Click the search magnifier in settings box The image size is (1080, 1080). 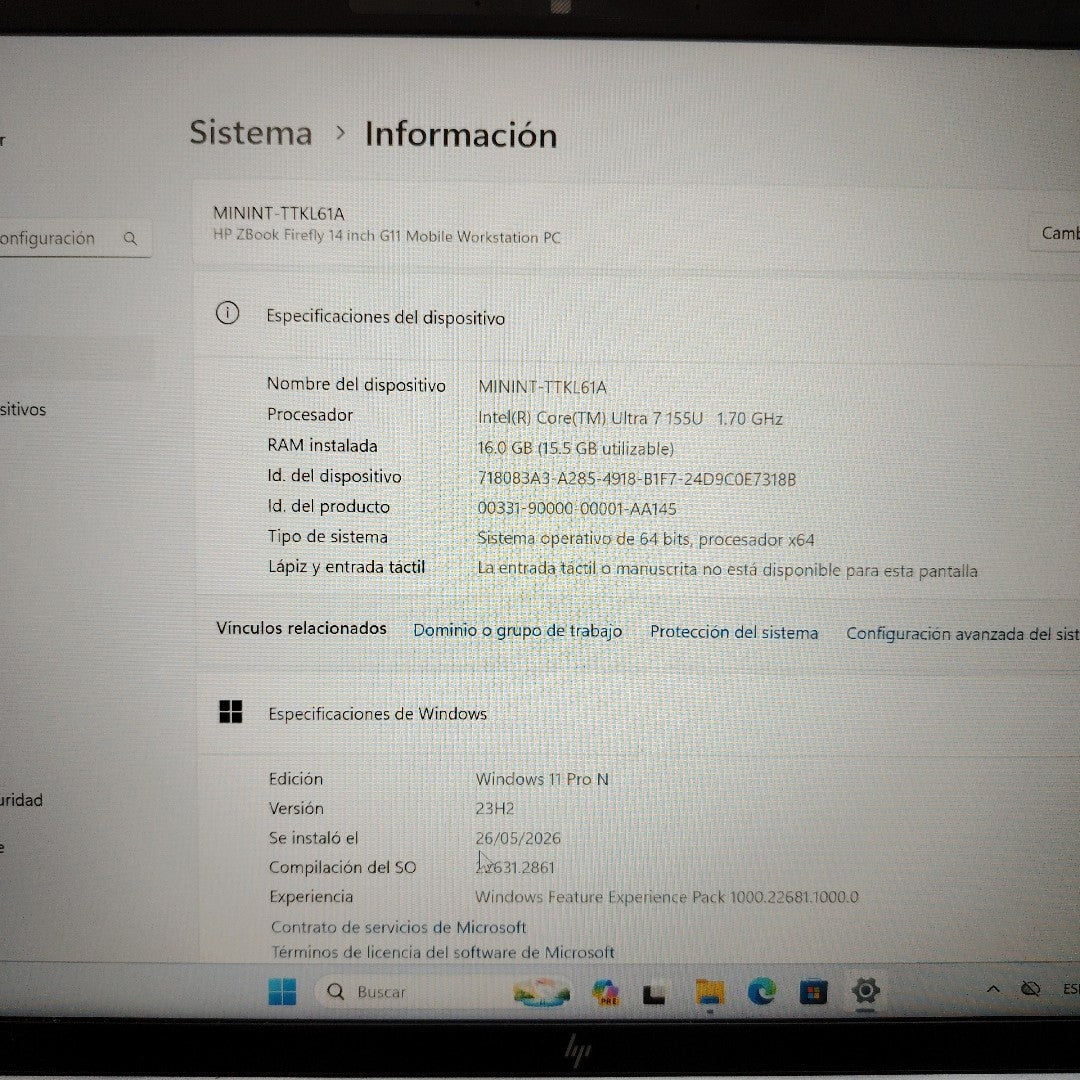coord(130,239)
